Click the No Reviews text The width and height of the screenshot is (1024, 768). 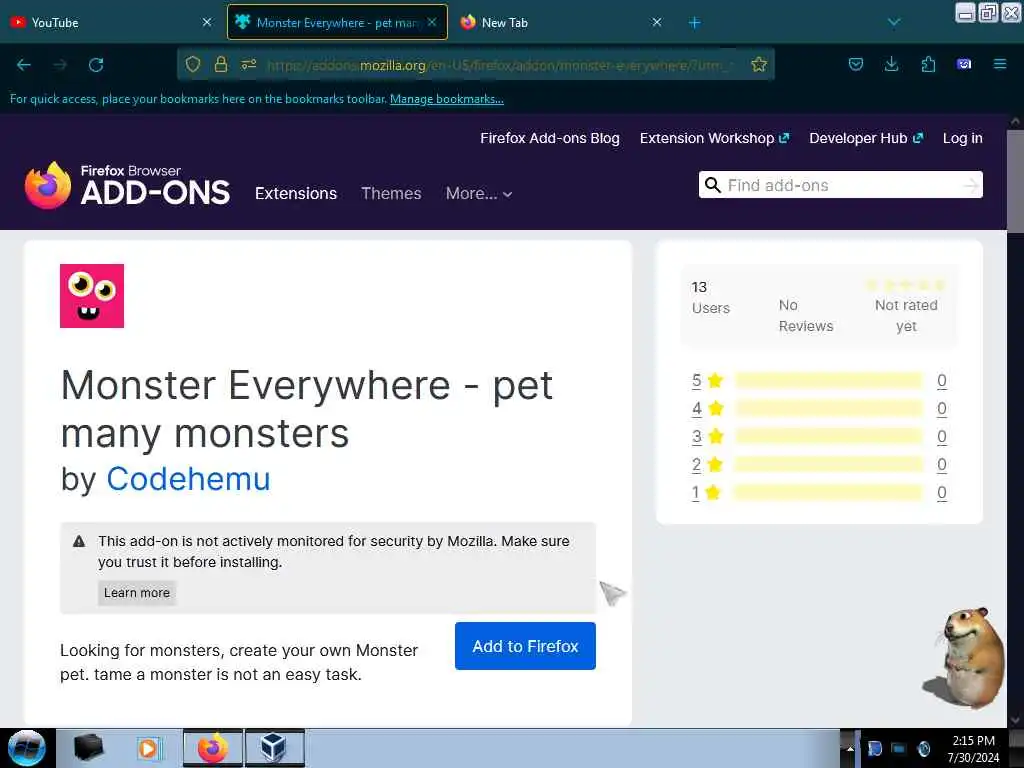pos(806,315)
